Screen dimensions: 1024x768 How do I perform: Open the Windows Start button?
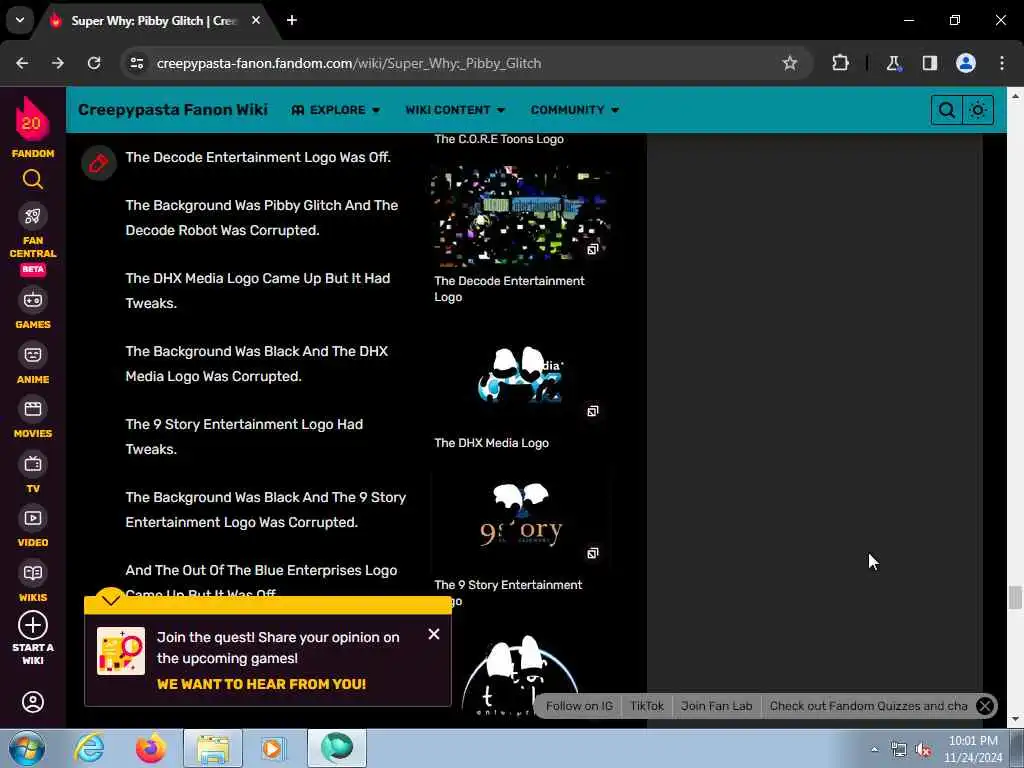(x=26, y=748)
